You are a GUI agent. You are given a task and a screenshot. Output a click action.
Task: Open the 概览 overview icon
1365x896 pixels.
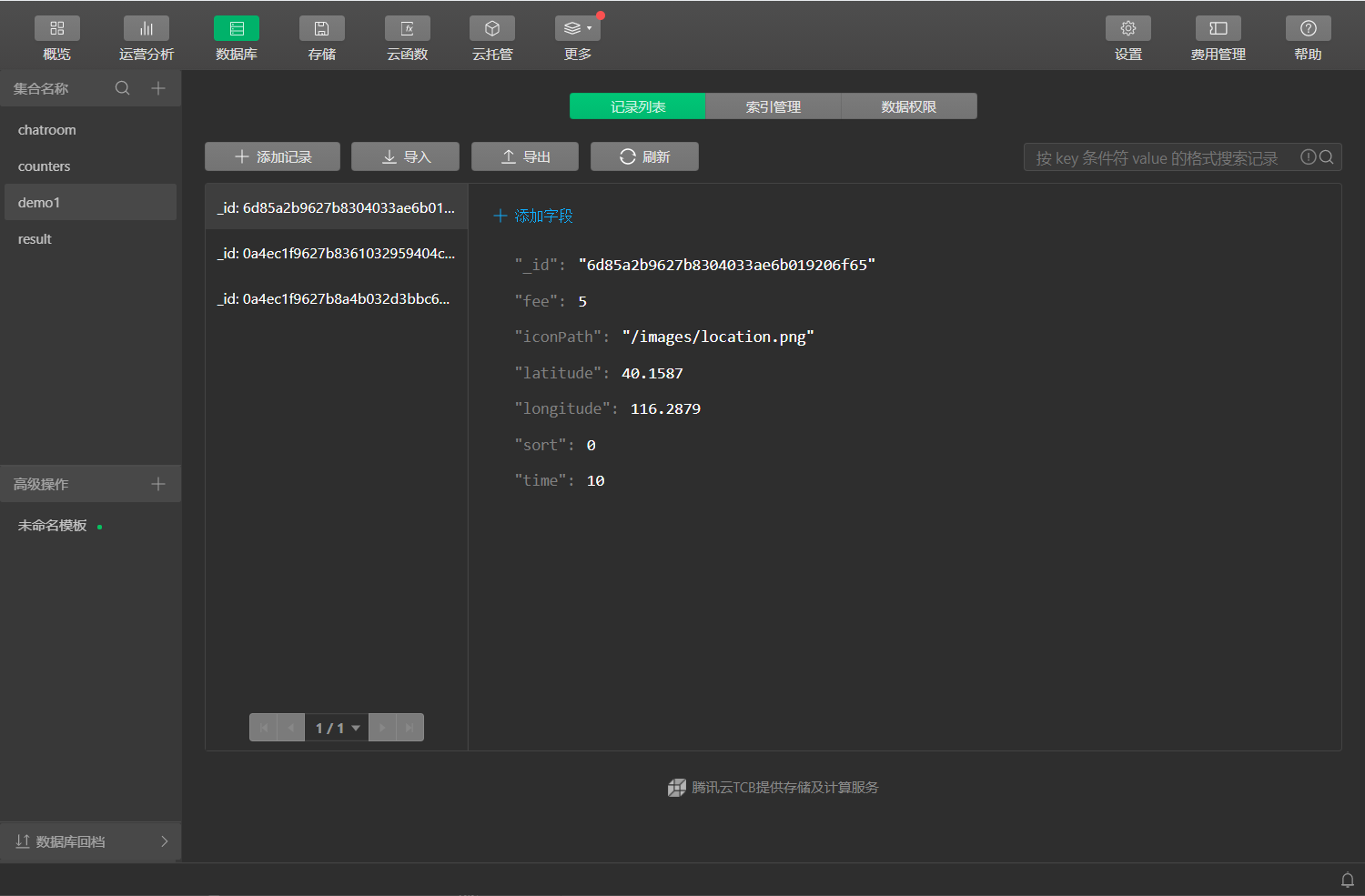point(56,28)
